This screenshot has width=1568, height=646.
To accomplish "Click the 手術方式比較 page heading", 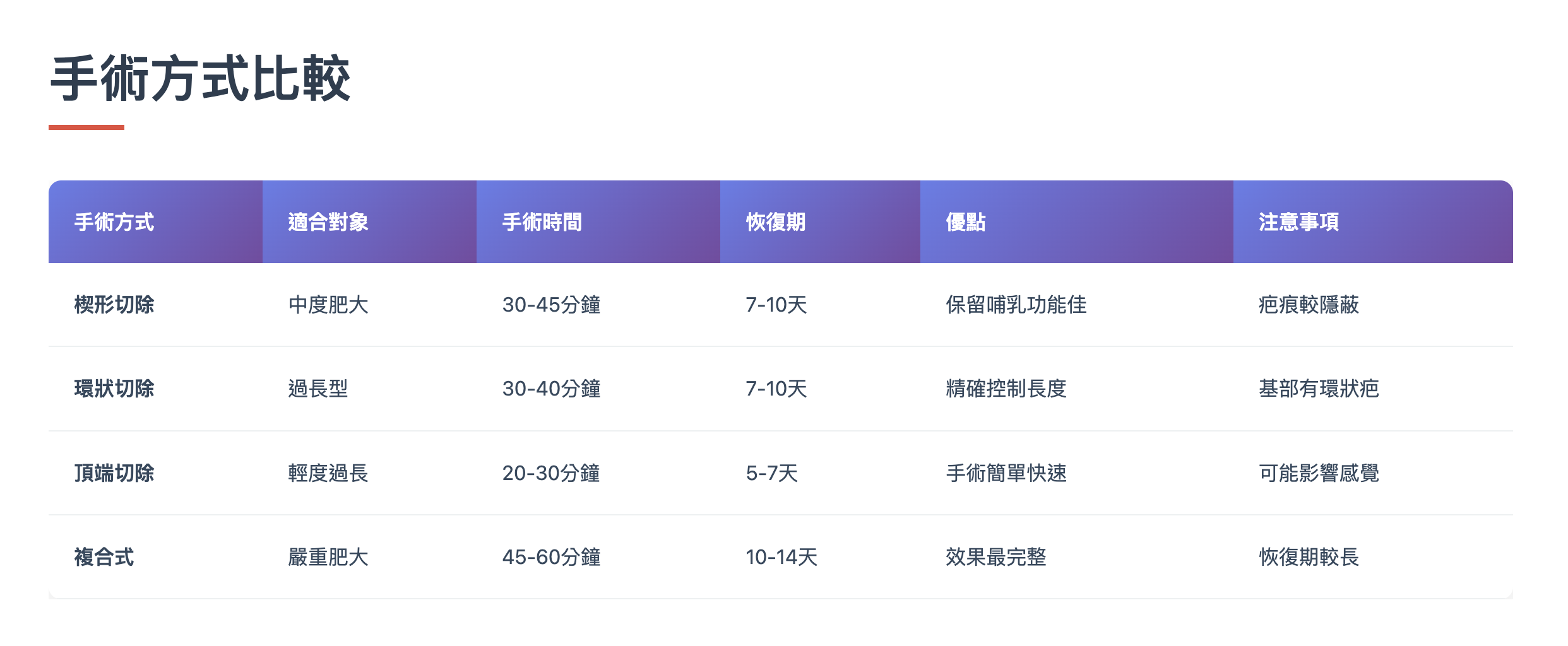I will point(200,79).
